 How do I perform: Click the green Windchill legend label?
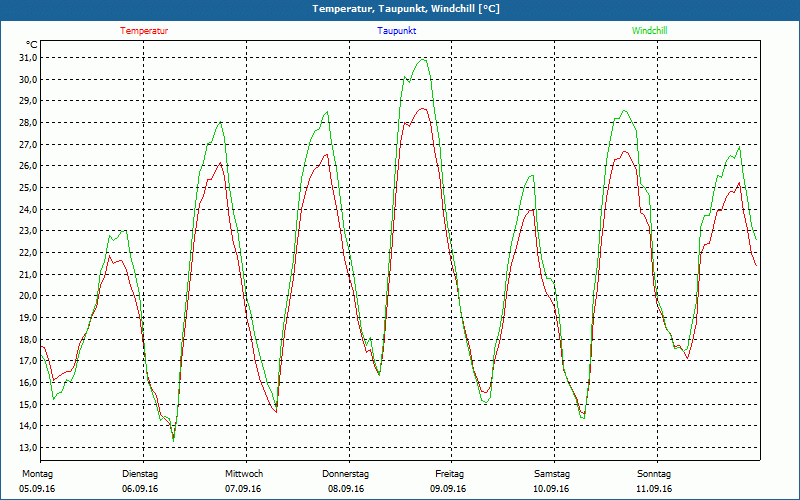pos(649,31)
